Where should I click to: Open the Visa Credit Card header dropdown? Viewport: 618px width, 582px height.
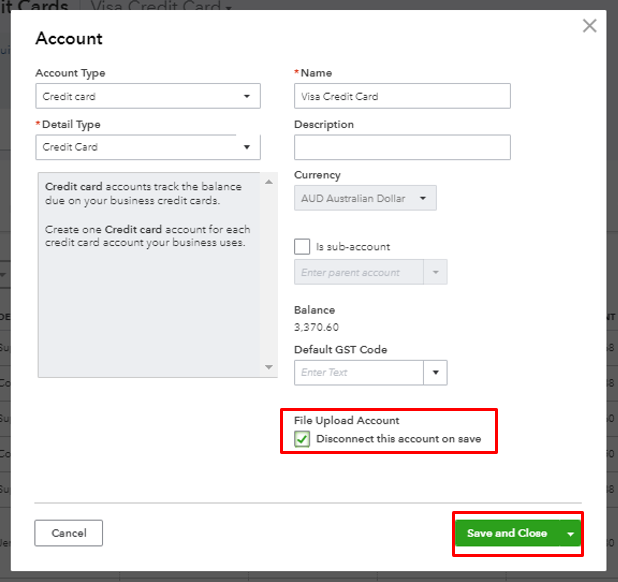[x=228, y=7]
